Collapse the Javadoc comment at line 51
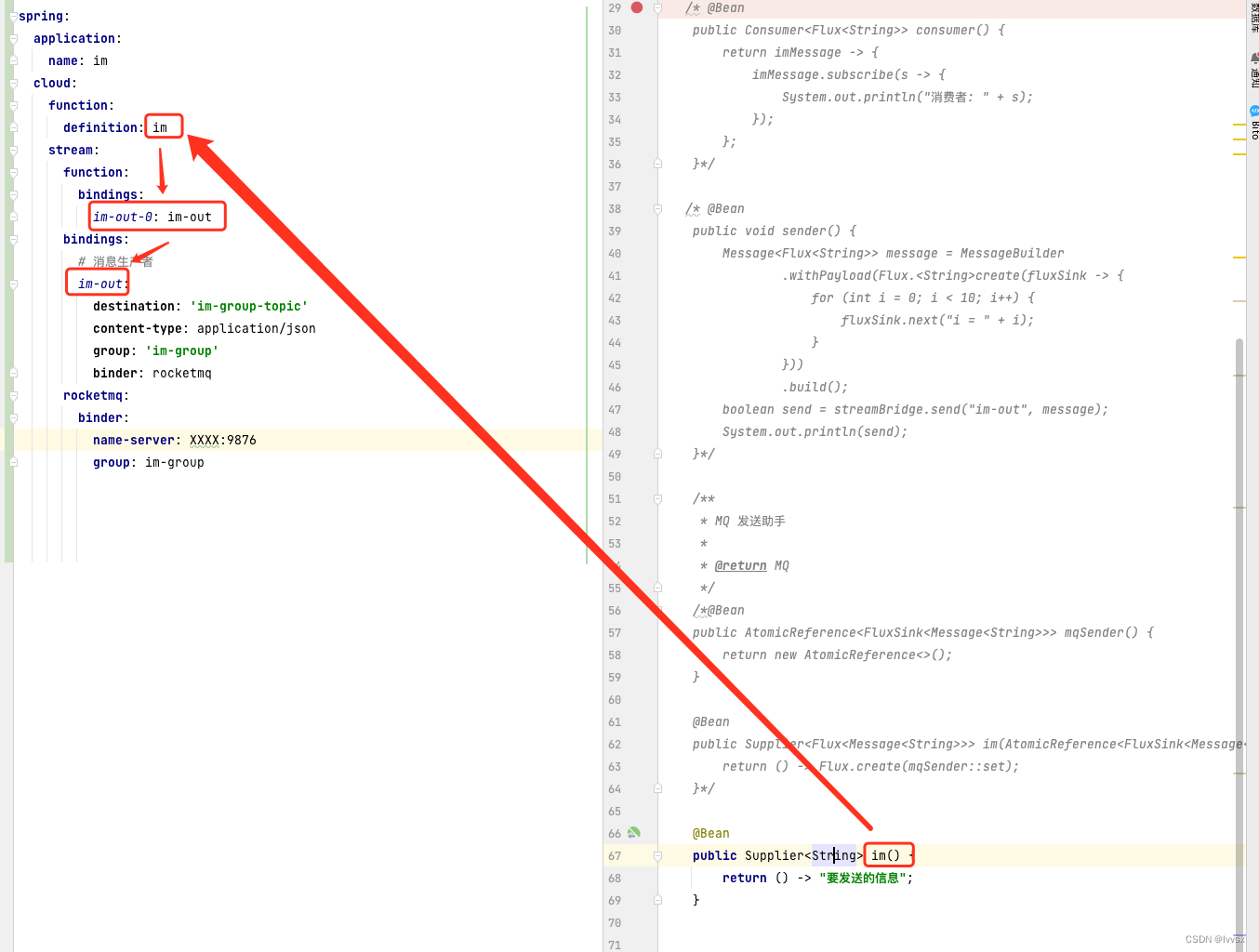This screenshot has height=952, width=1259. [657, 499]
